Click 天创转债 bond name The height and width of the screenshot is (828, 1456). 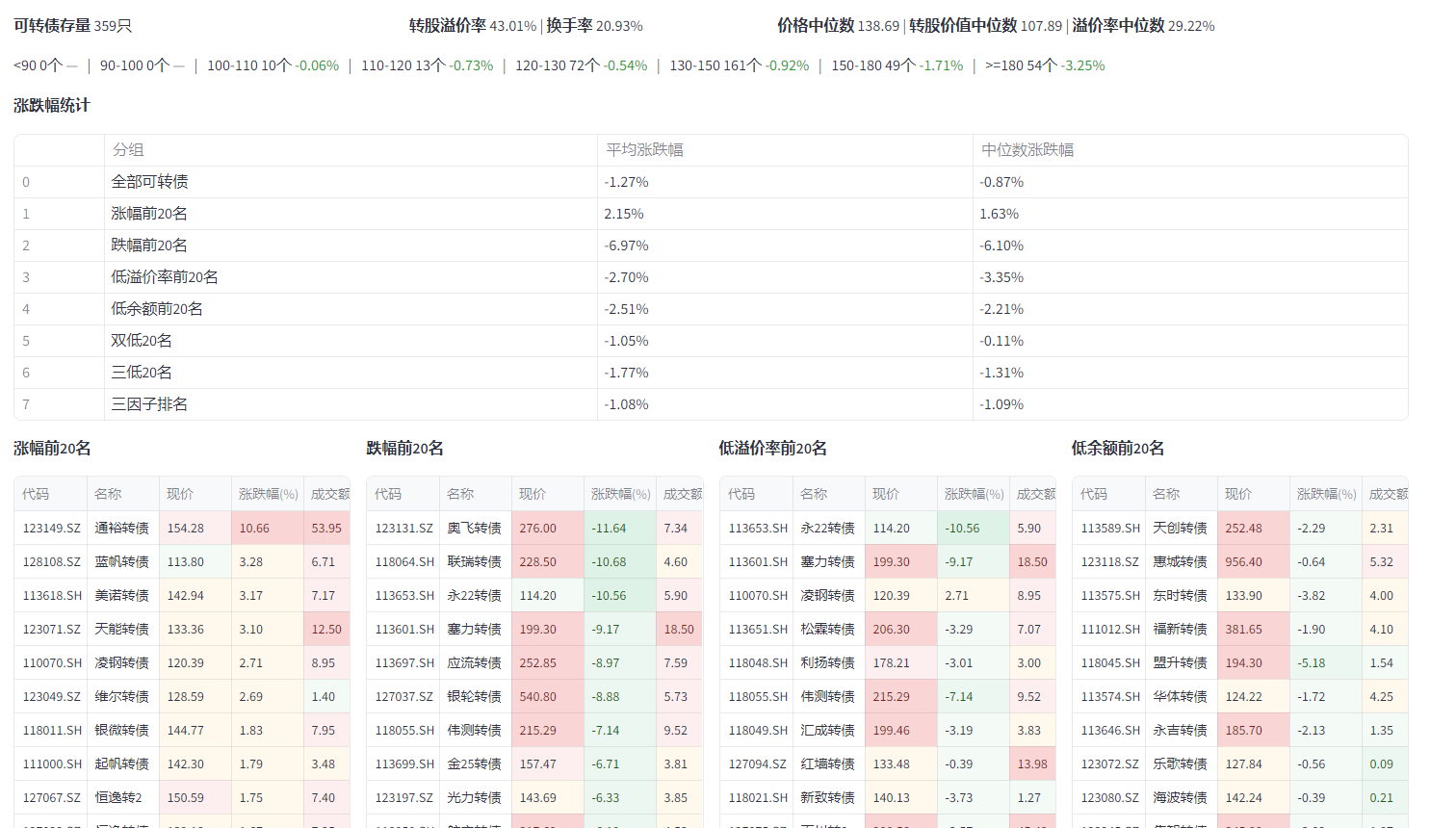tap(1180, 528)
